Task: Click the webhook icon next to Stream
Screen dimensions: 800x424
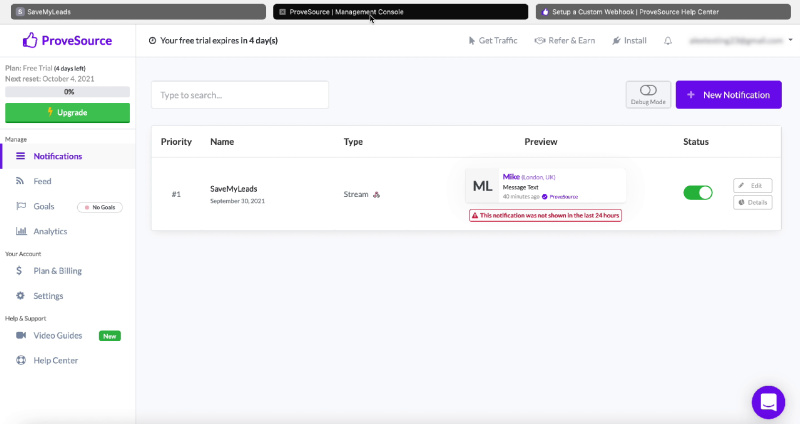Action: pyautogui.click(x=377, y=194)
